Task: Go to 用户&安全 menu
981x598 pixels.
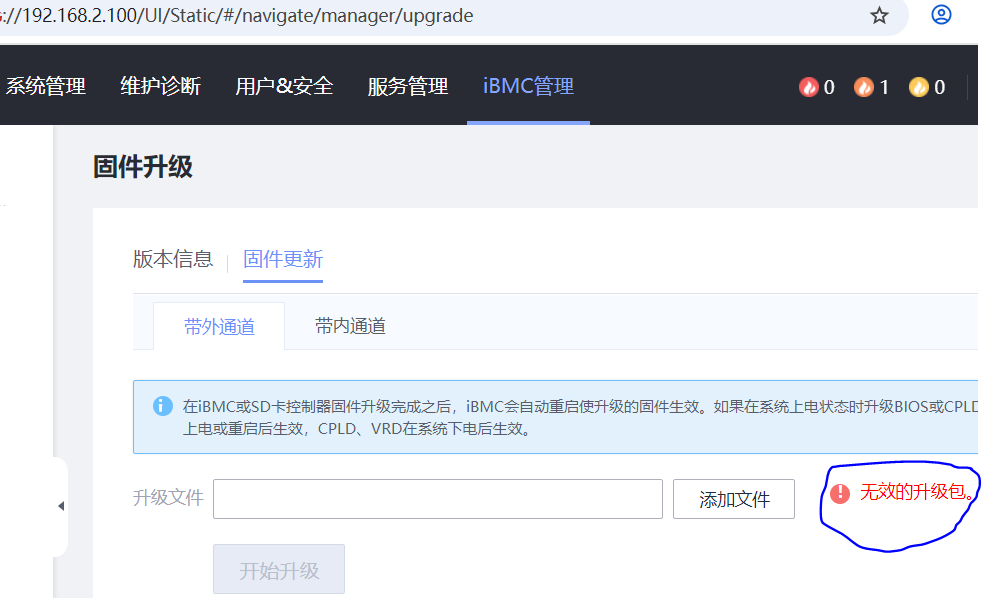Action: (x=284, y=87)
